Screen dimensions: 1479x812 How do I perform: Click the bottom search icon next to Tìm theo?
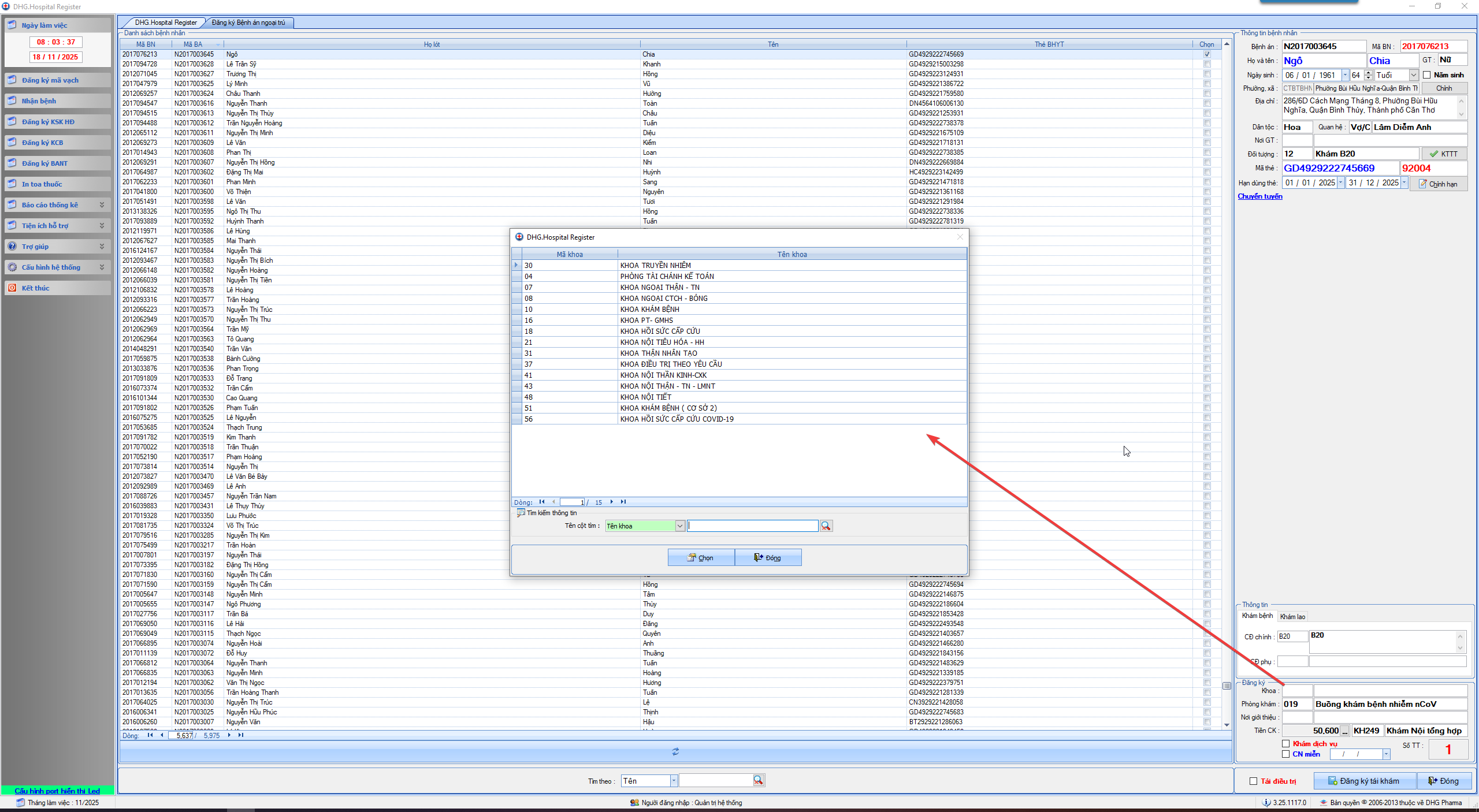click(758, 781)
